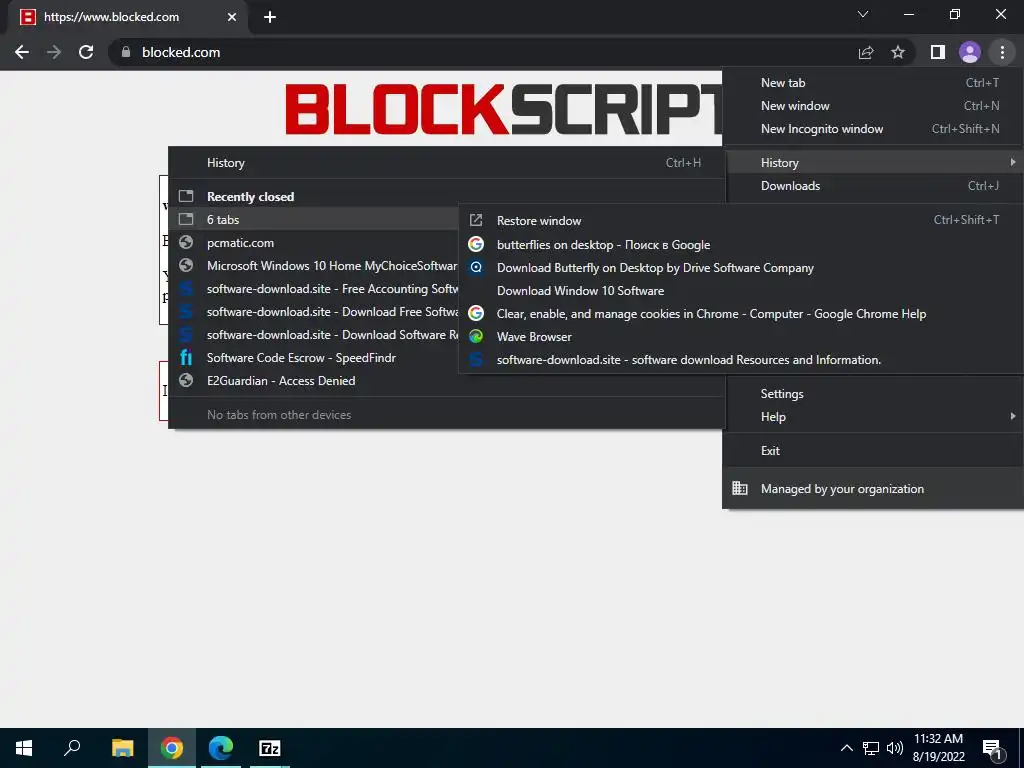Image resolution: width=1024 pixels, height=768 pixels.
Task: Reopen software-download.site Resources and Information entry
Action: click(x=741, y=360)
